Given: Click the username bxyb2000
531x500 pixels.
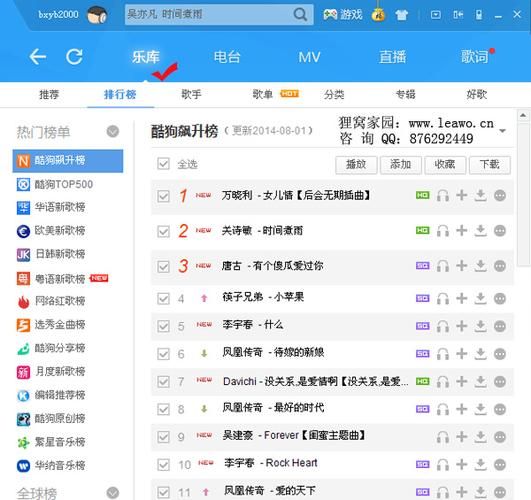Looking at the screenshot, I should [58, 15].
